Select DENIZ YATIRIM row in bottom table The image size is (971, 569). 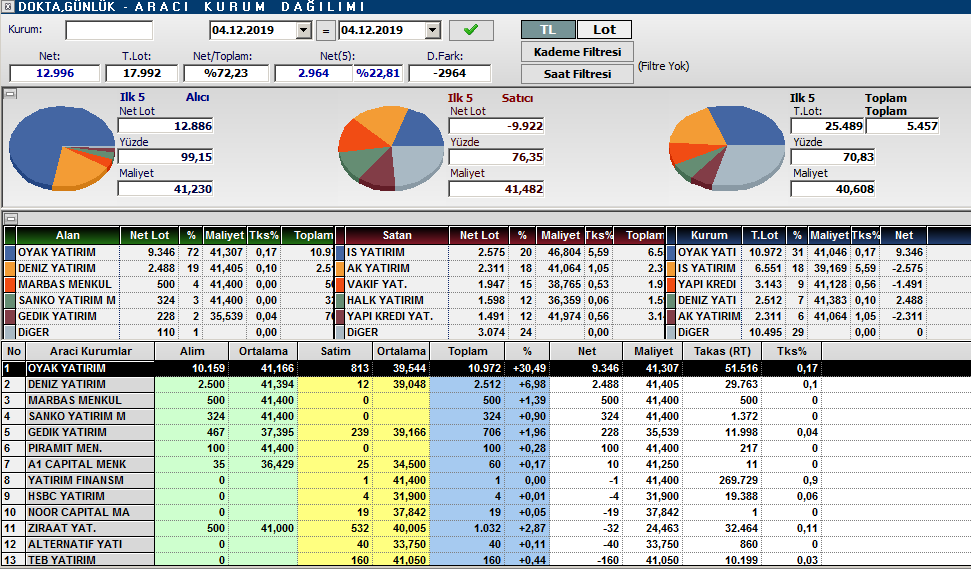pos(486,384)
